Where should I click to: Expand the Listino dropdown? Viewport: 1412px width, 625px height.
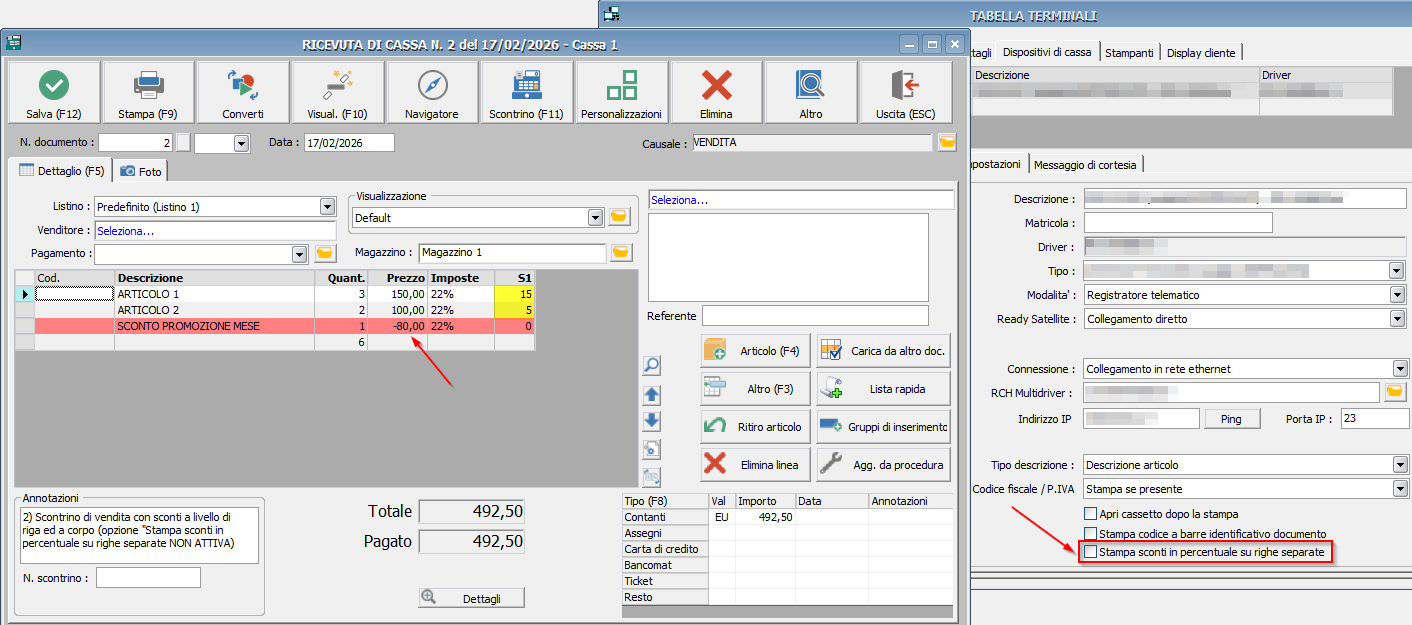tap(327, 207)
